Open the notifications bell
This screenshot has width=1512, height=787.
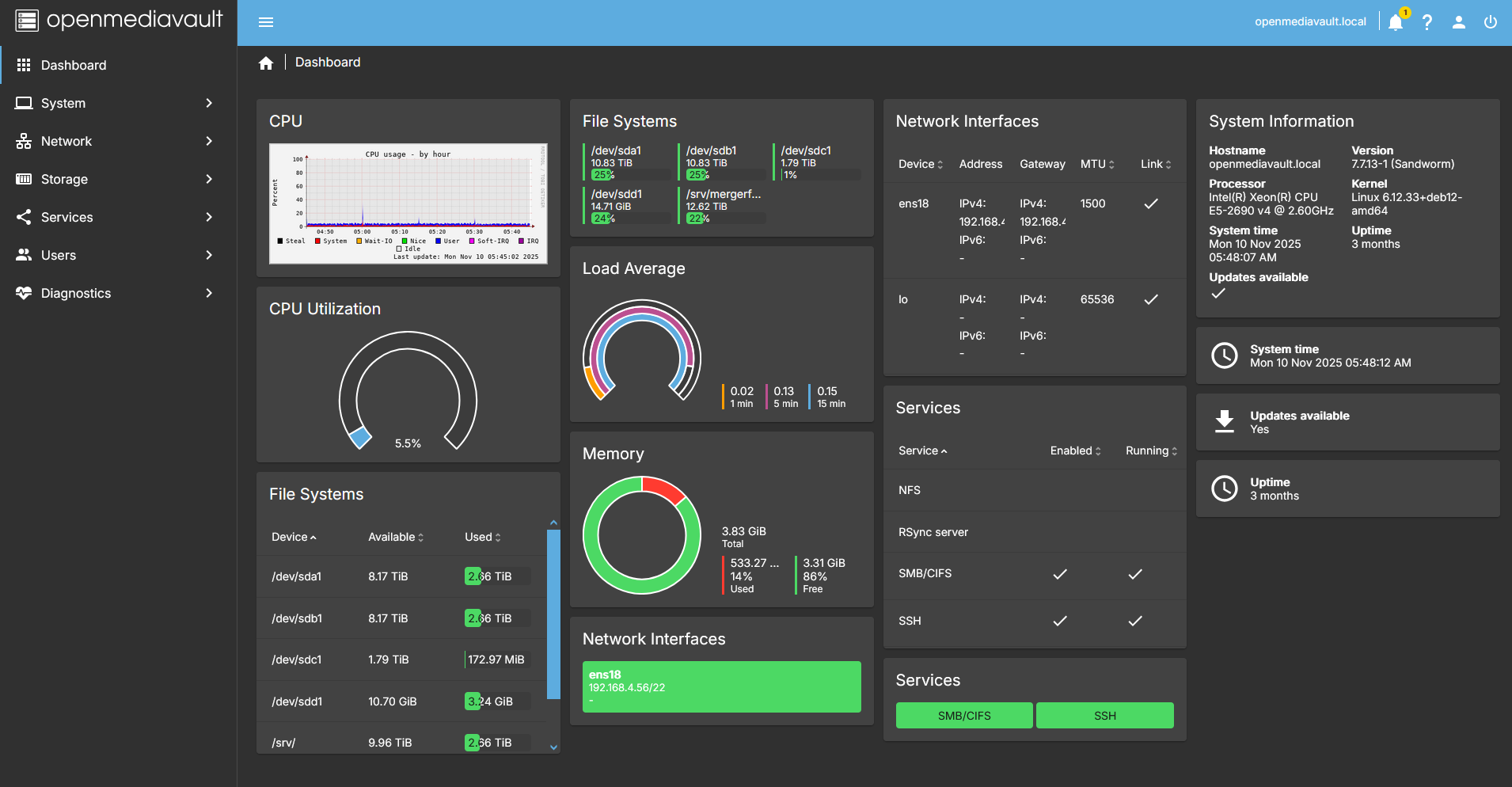point(1396,22)
